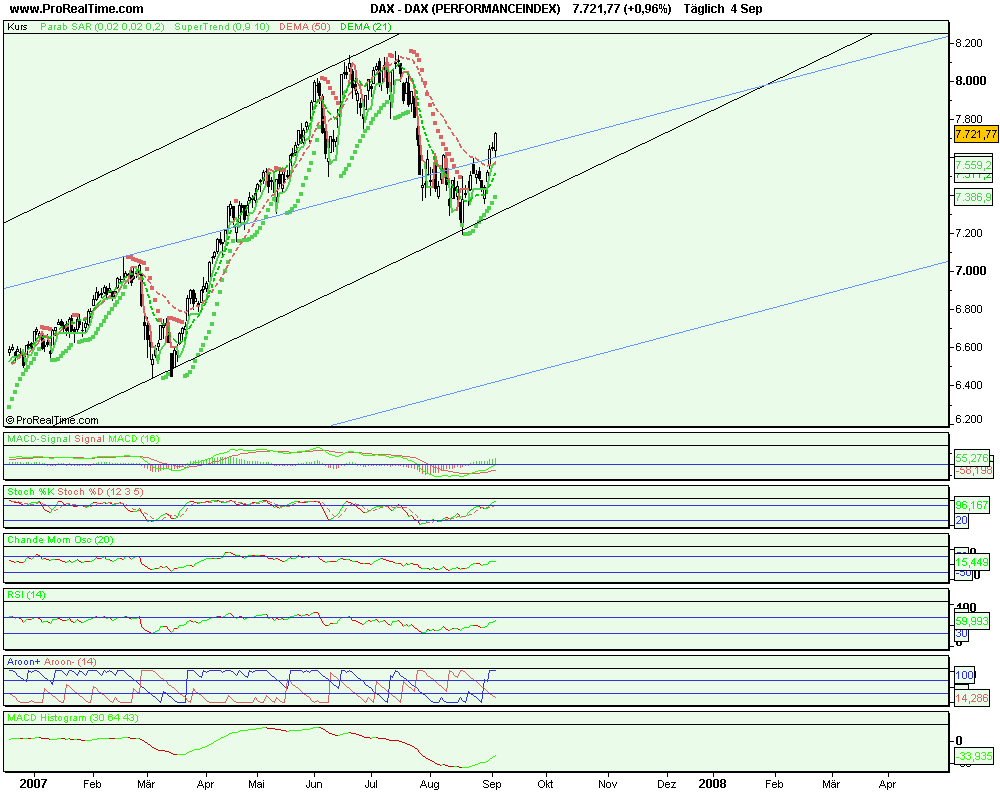The height and width of the screenshot is (800, 1000).
Task: Click the 7.721,77 (+0,96%) quote in header
Action: click(622, 9)
